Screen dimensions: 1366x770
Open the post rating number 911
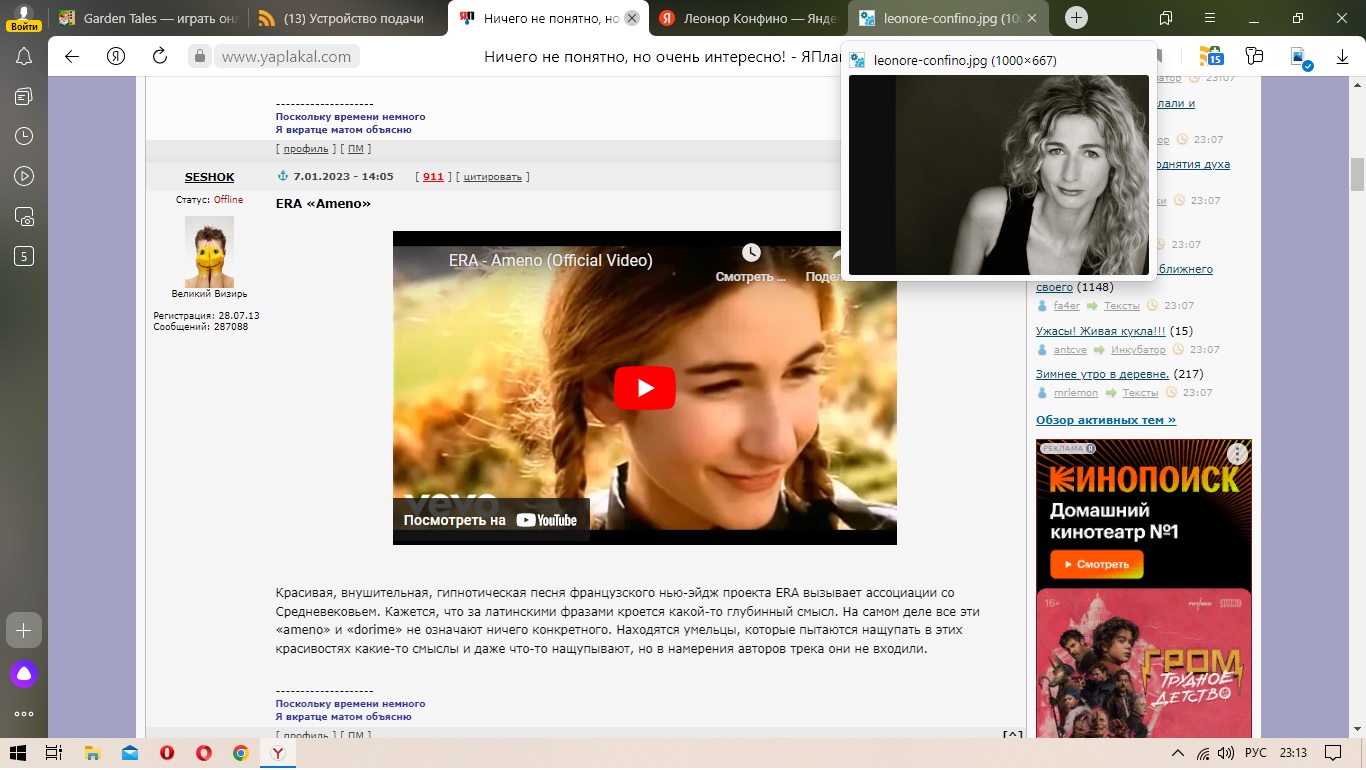[433, 177]
